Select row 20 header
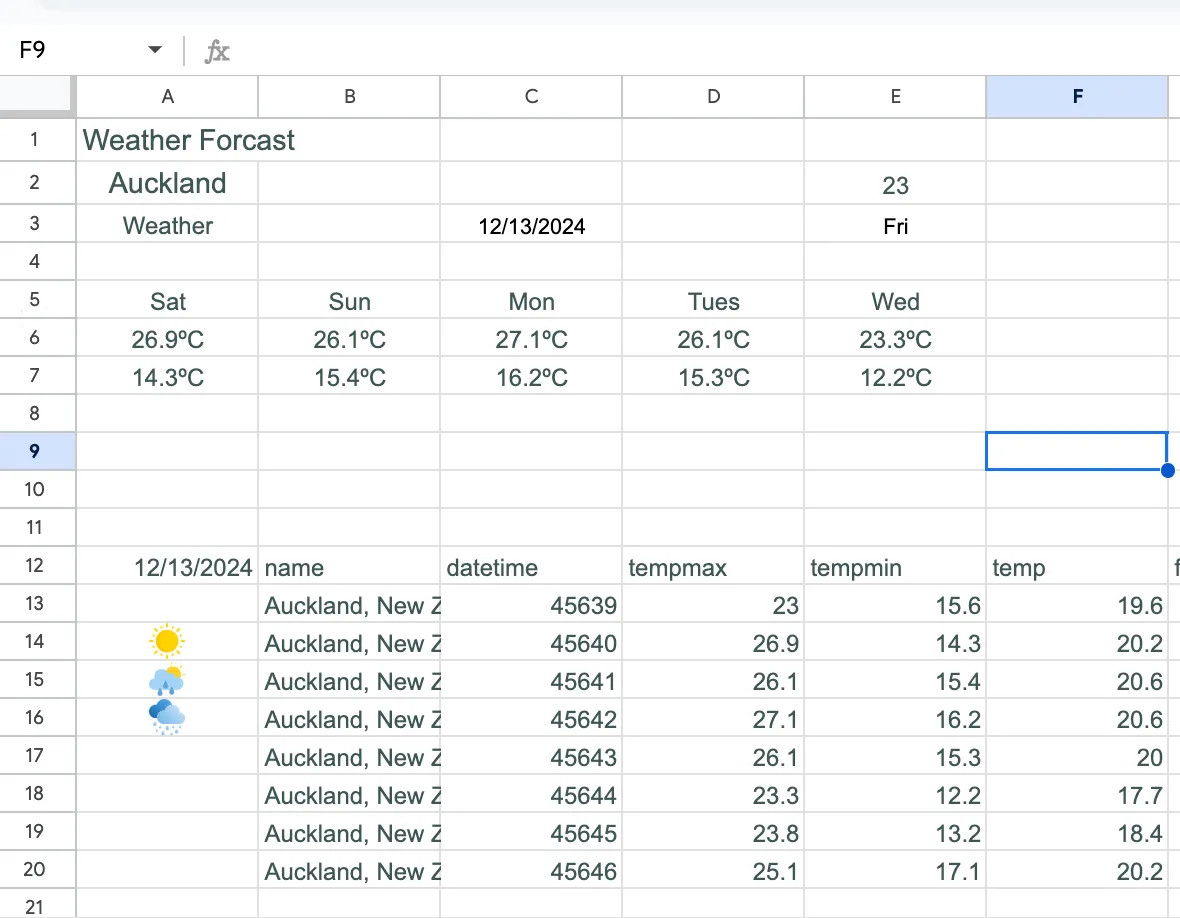 tap(37, 869)
